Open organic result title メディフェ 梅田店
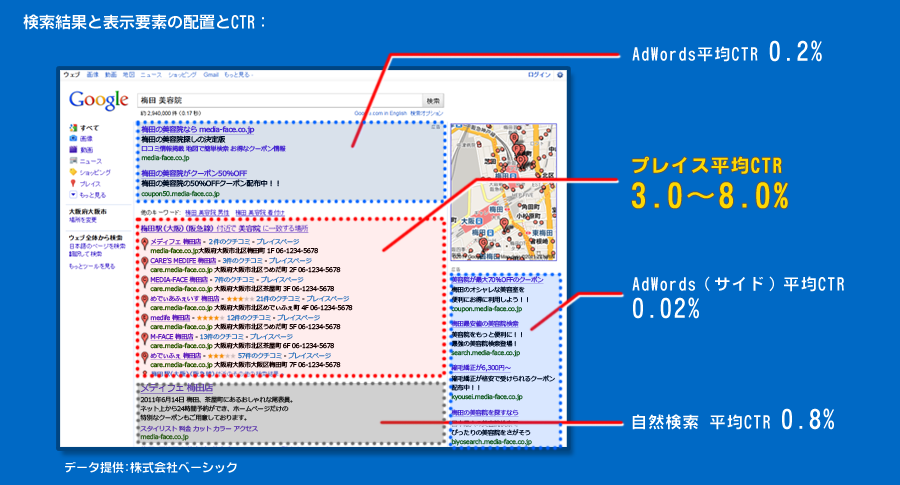The width and height of the screenshot is (900, 485). [177, 388]
